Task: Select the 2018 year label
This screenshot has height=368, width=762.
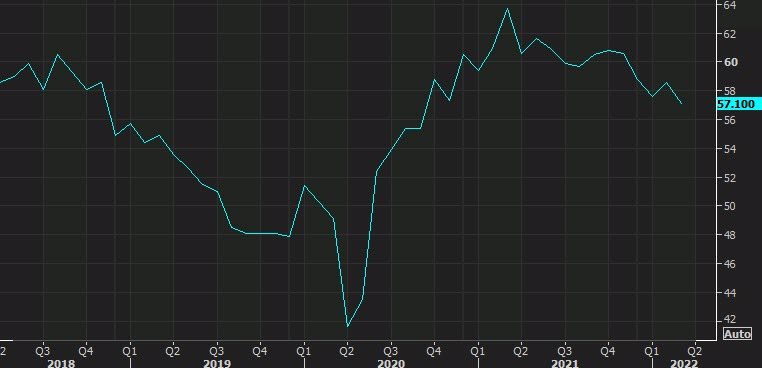Action: [61, 363]
